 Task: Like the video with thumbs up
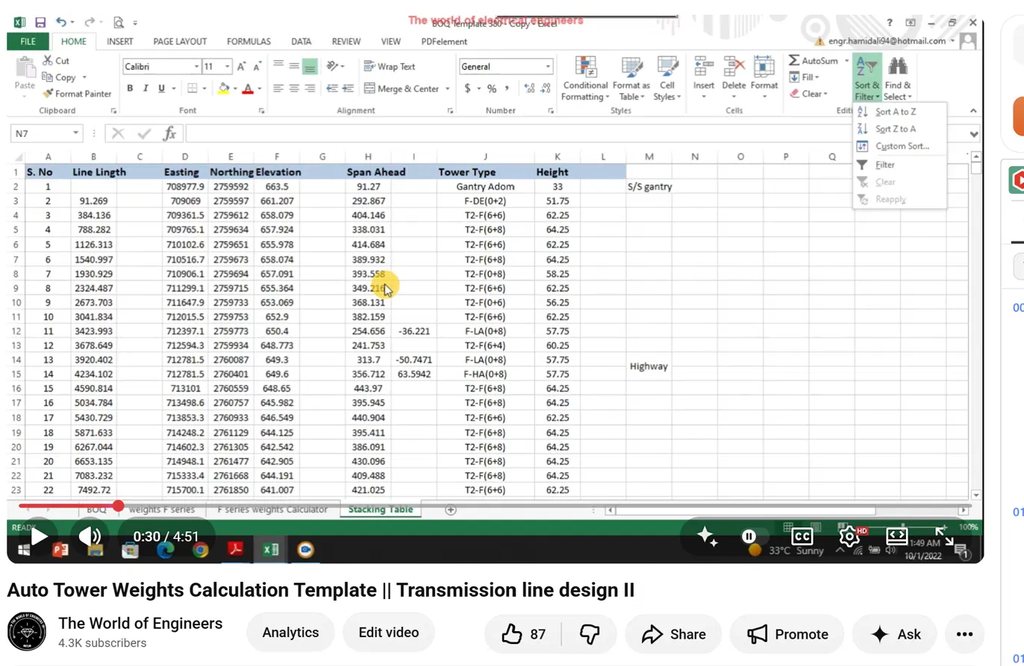click(x=523, y=634)
